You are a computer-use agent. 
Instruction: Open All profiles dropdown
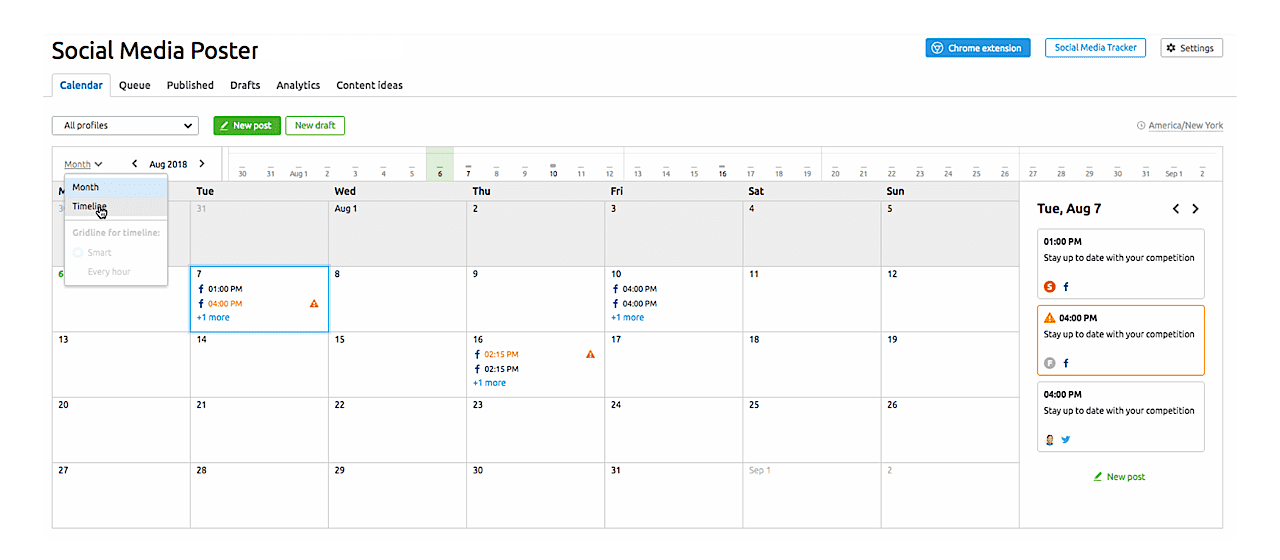125,126
